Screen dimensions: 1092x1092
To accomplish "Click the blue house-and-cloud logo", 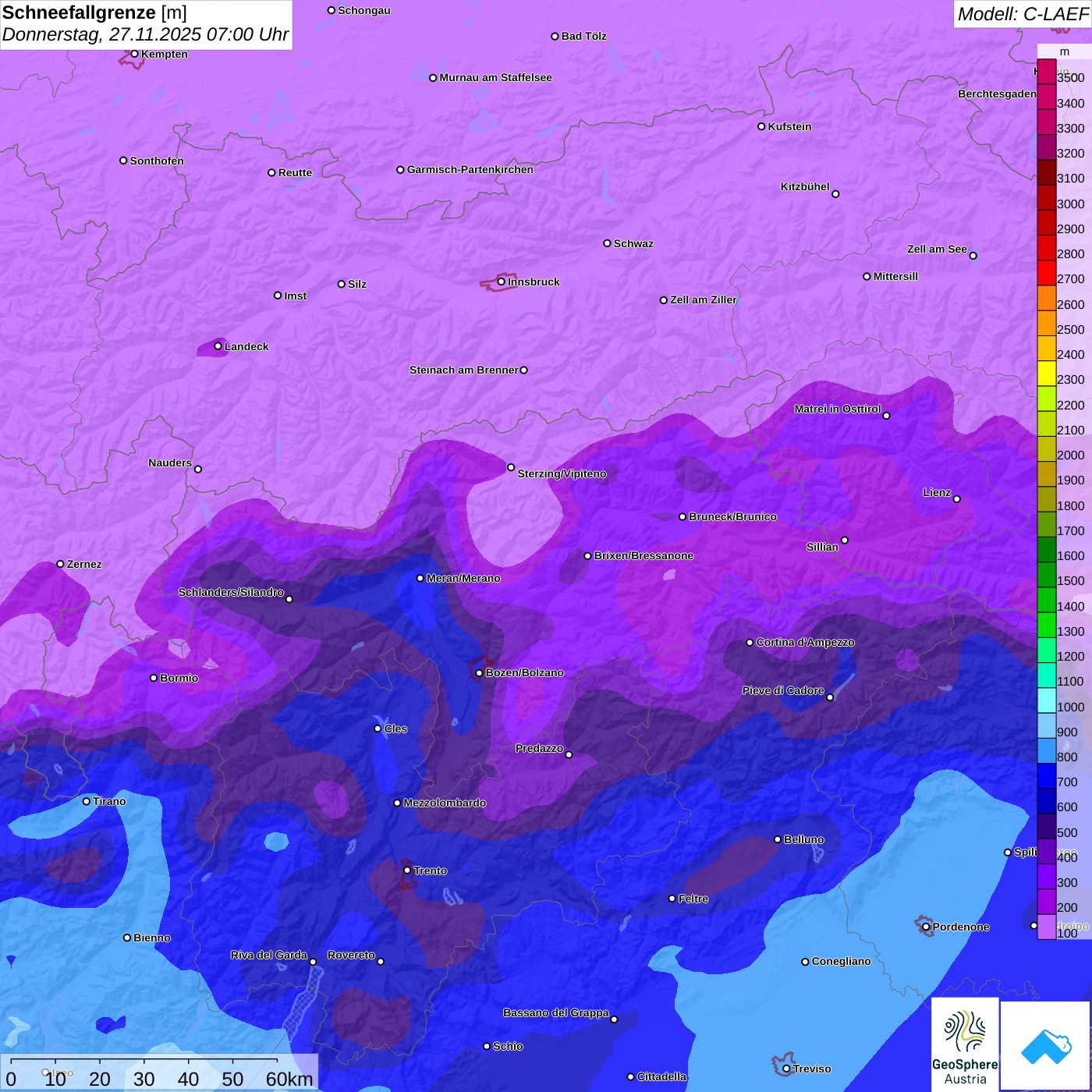I will [x=1046, y=1046].
